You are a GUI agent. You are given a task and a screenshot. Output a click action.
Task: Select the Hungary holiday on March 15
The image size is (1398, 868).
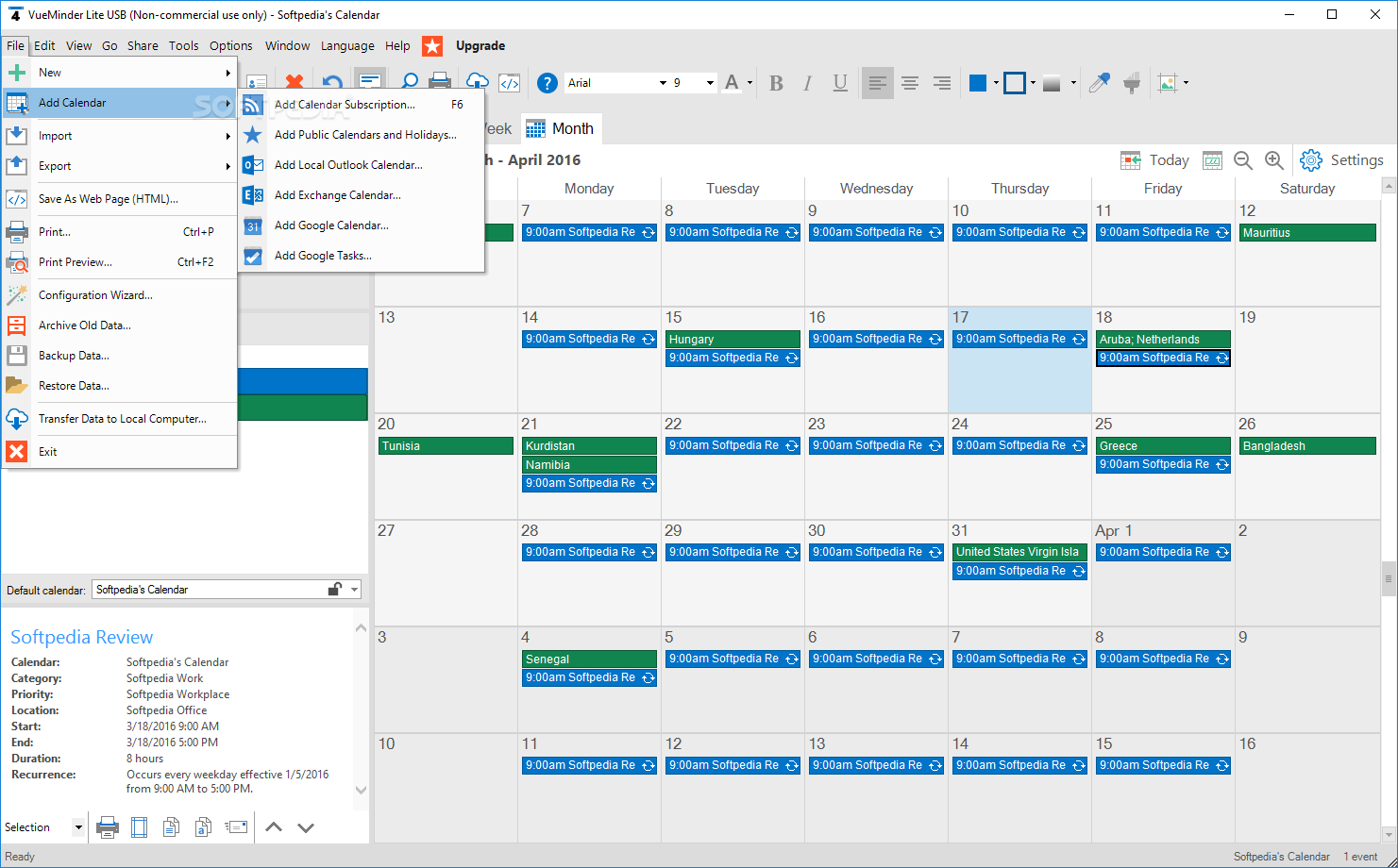pos(733,339)
